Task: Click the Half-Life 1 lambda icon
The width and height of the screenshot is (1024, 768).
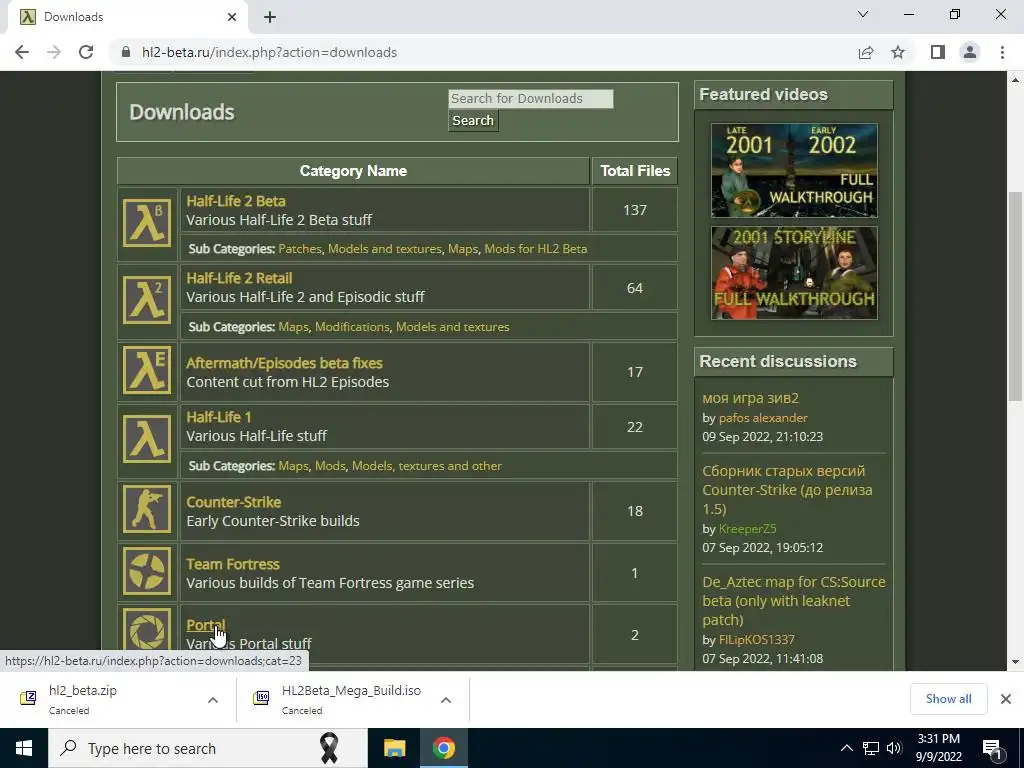Action: (x=147, y=439)
